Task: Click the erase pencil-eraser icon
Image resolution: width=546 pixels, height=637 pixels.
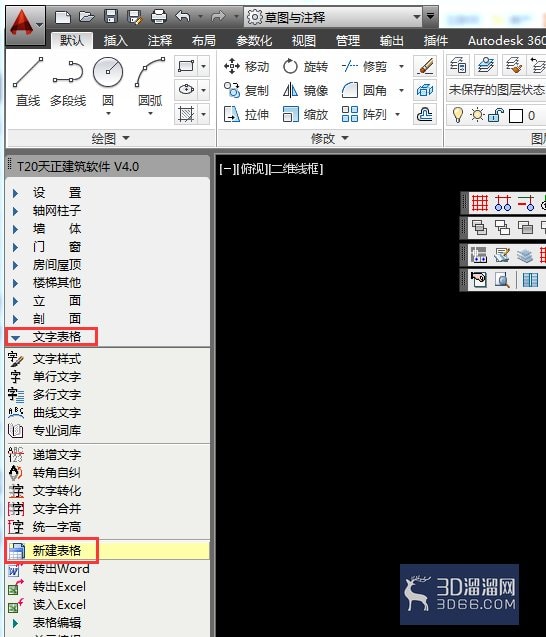Action: (425, 66)
